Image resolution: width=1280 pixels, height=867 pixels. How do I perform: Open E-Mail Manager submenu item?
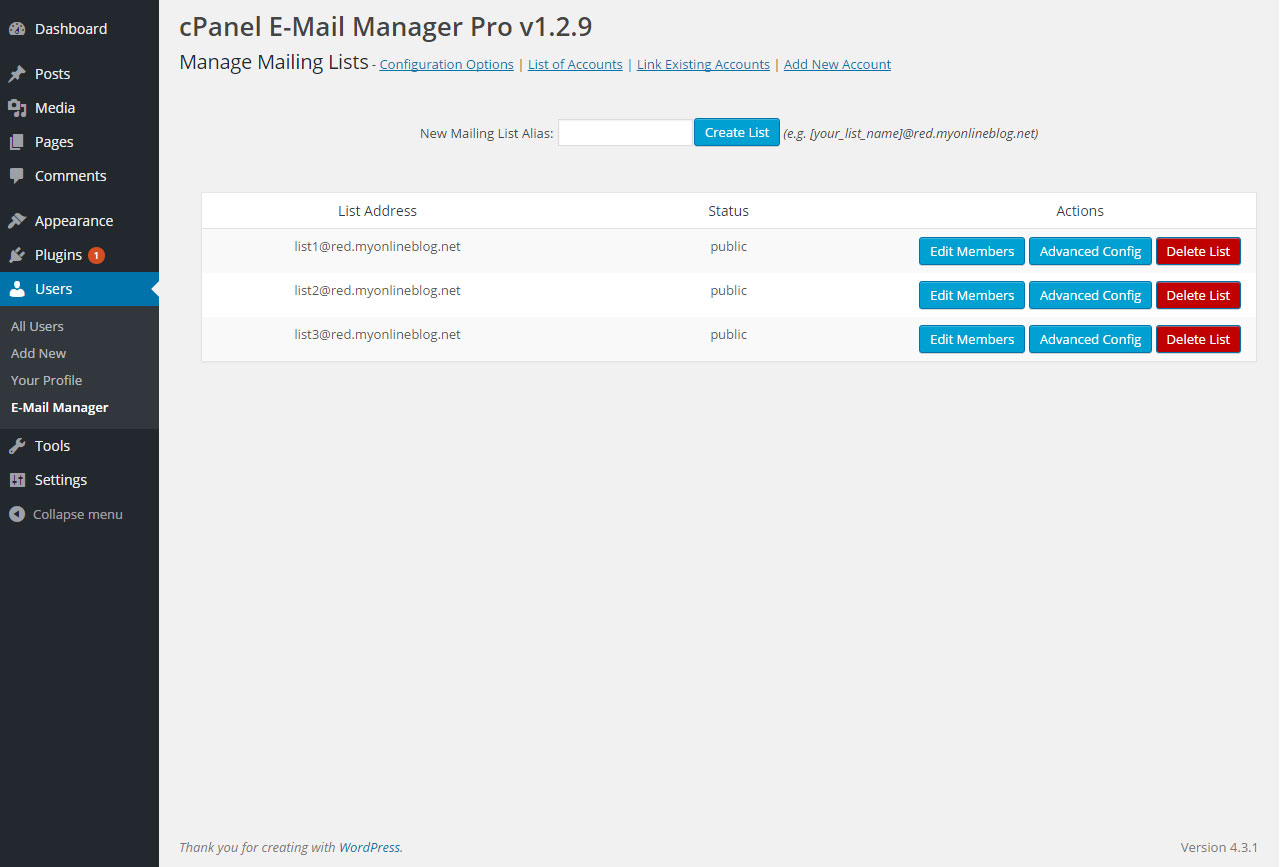pos(60,407)
